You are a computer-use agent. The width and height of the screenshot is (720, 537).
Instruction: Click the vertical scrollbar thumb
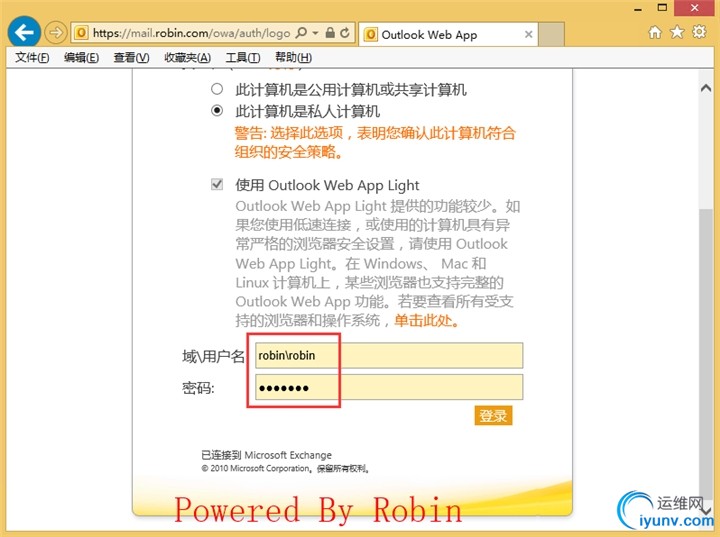tap(706, 354)
